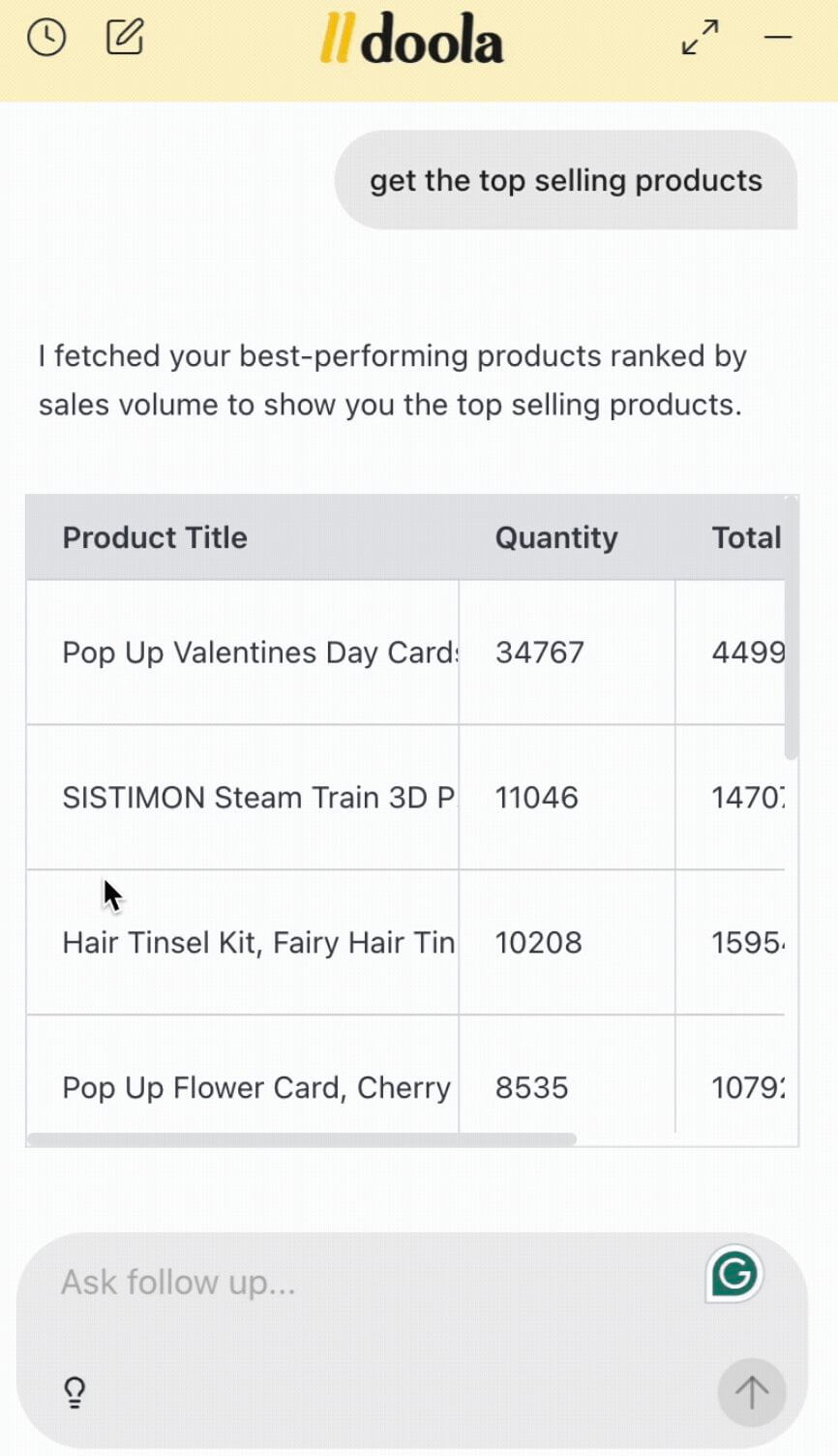Click the horizontal table scrollbar
This screenshot has width=838, height=1456.
click(x=302, y=1139)
